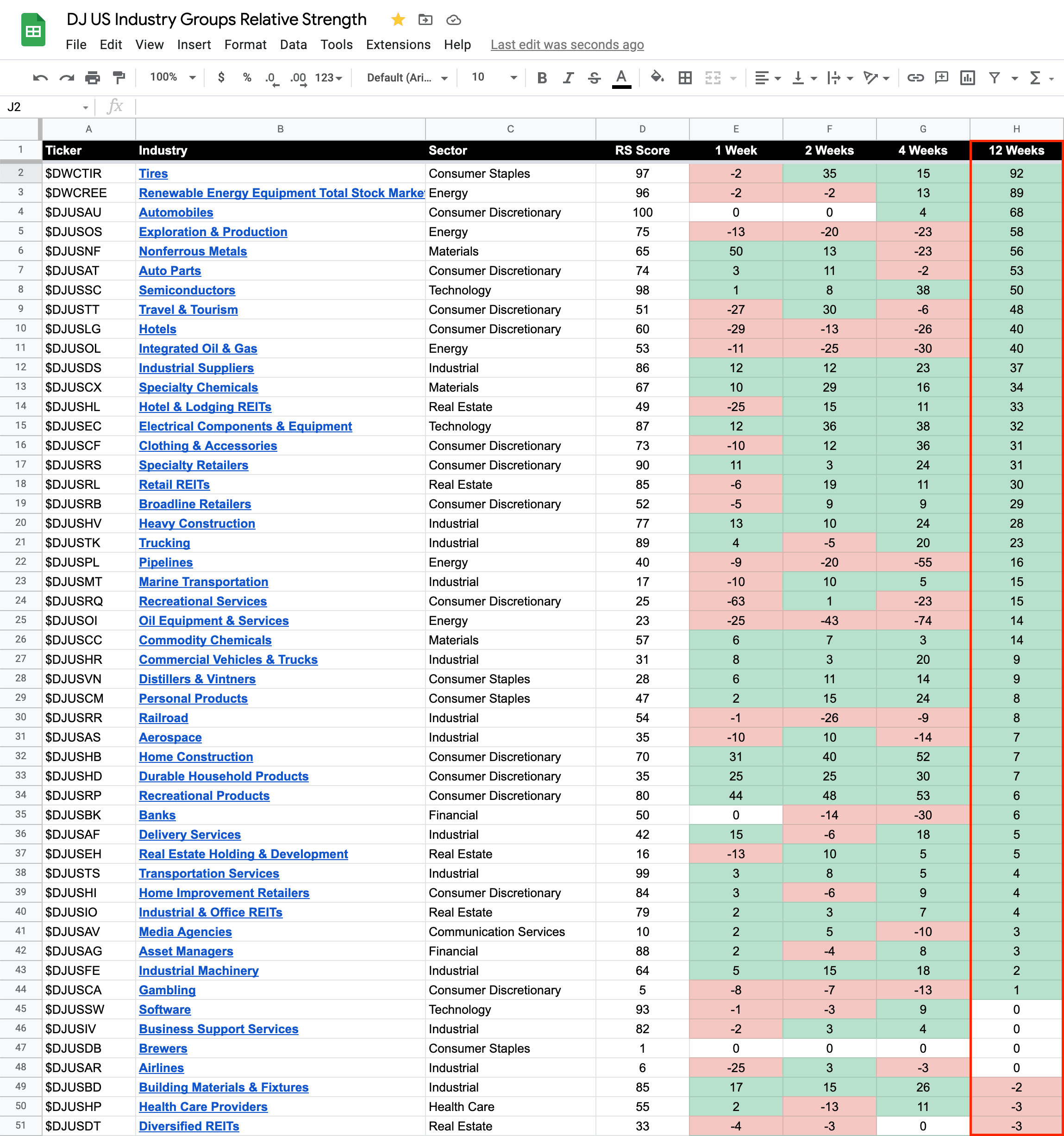Open the Borders tool
The height and width of the screenshot is (1136, 1064).
[x=685, y=78]
